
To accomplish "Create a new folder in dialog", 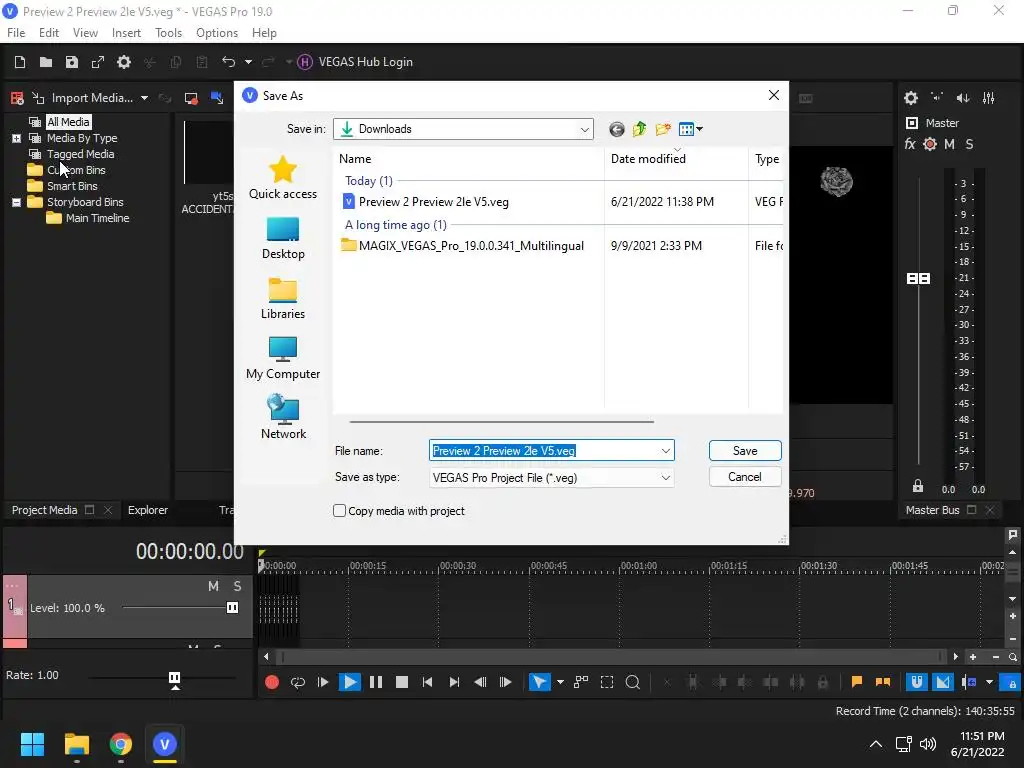I will click(x=663, y=129).
